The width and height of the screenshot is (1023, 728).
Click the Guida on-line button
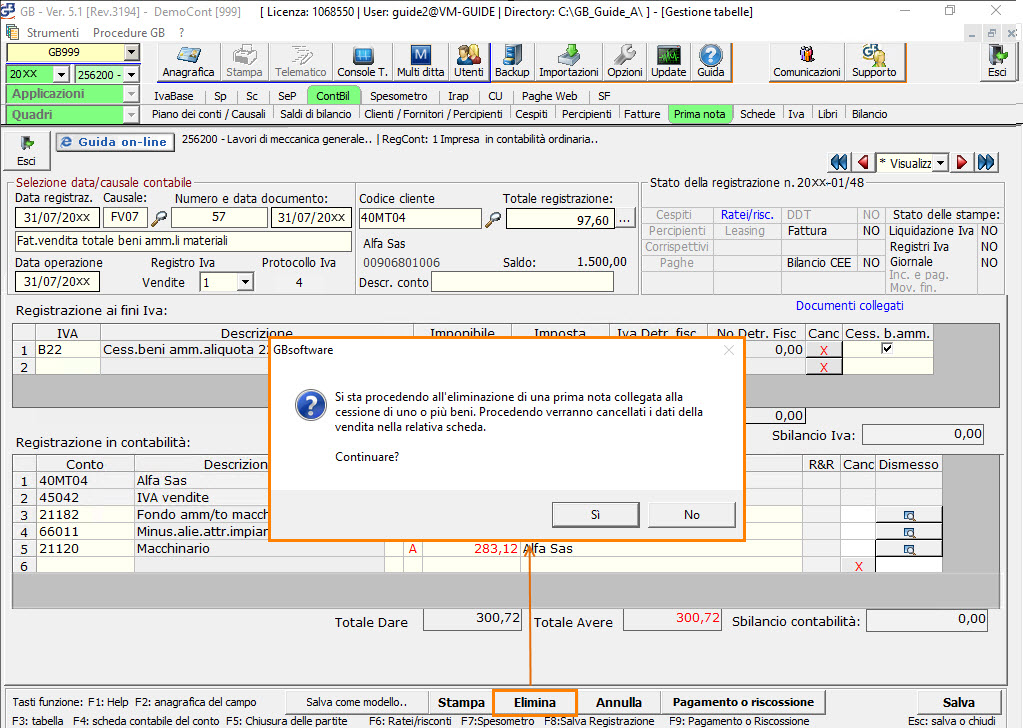click(115, 142)
